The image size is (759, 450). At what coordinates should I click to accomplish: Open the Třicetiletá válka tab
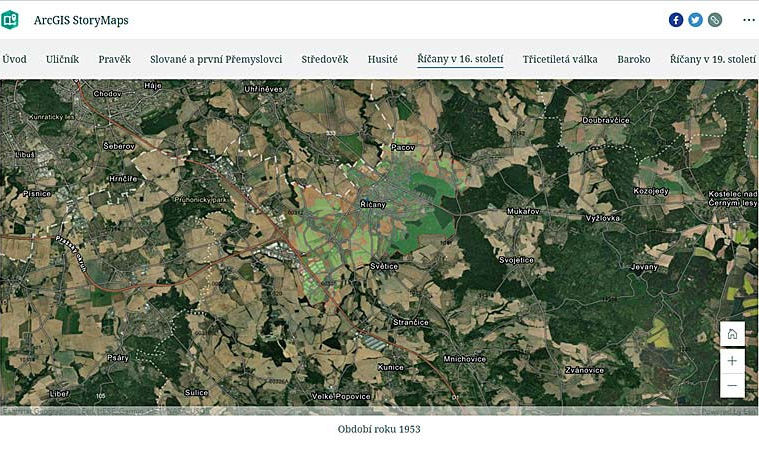pos(560,59)
